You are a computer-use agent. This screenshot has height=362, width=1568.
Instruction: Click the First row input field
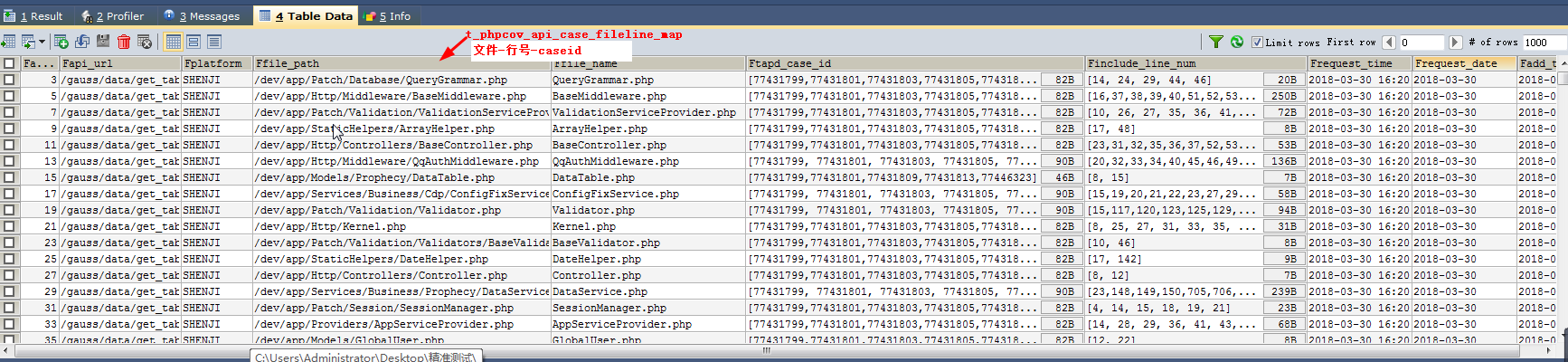point(1422,43)
